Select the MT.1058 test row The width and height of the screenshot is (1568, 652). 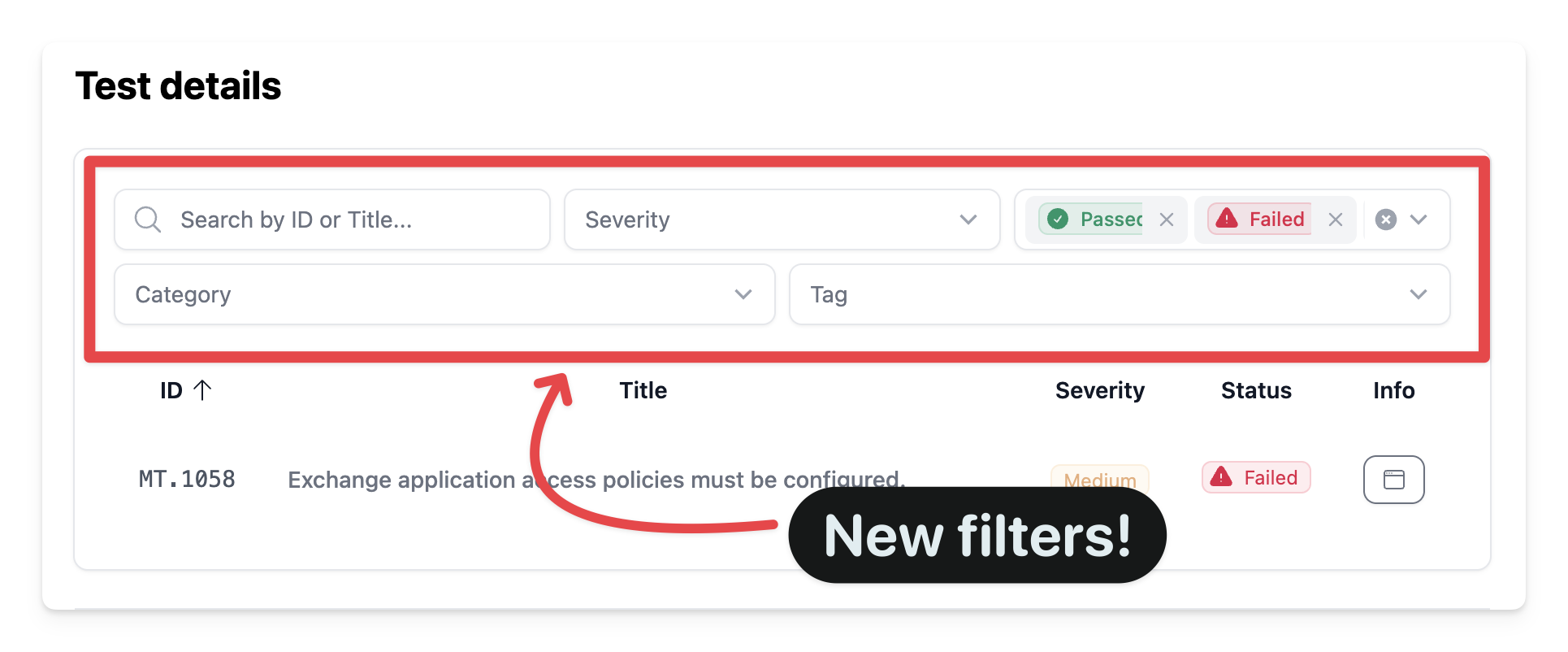coord(569,480)
